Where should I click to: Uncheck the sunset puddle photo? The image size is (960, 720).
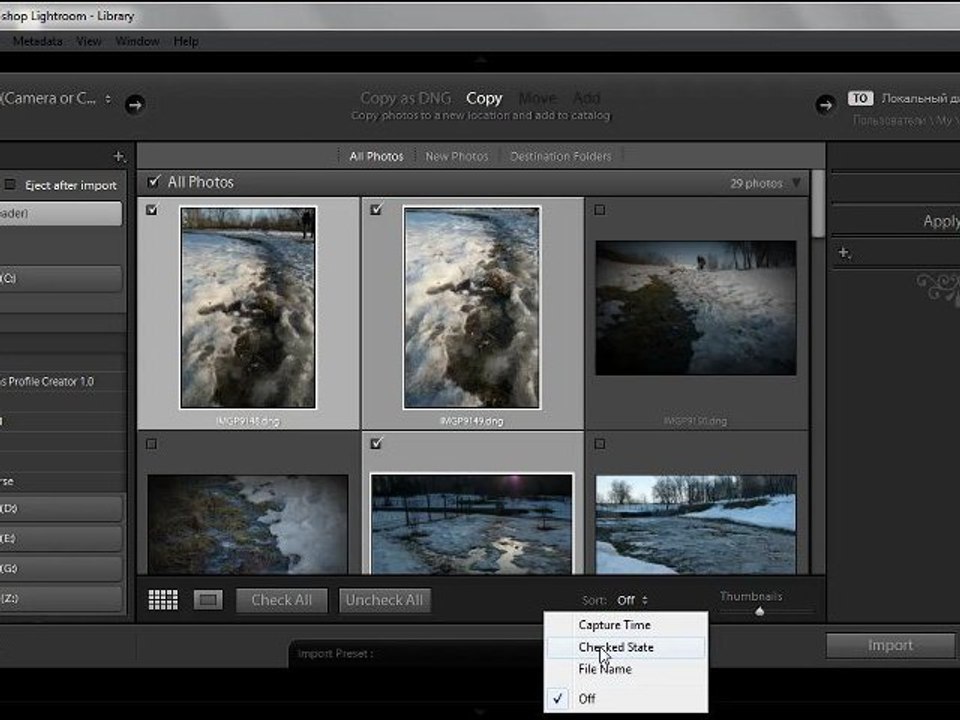coord(377,443)
